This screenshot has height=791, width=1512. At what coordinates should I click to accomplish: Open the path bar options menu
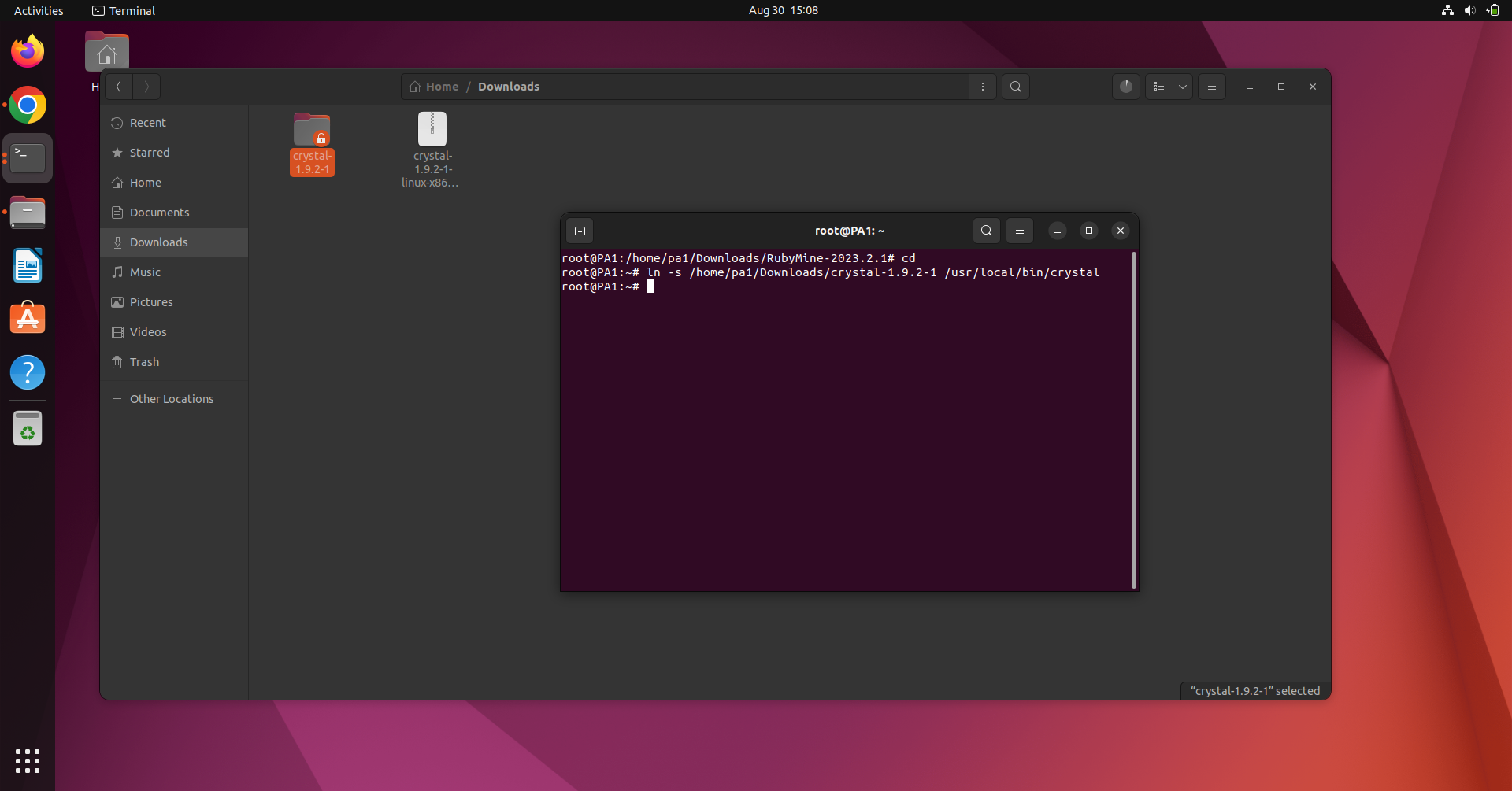983,87
